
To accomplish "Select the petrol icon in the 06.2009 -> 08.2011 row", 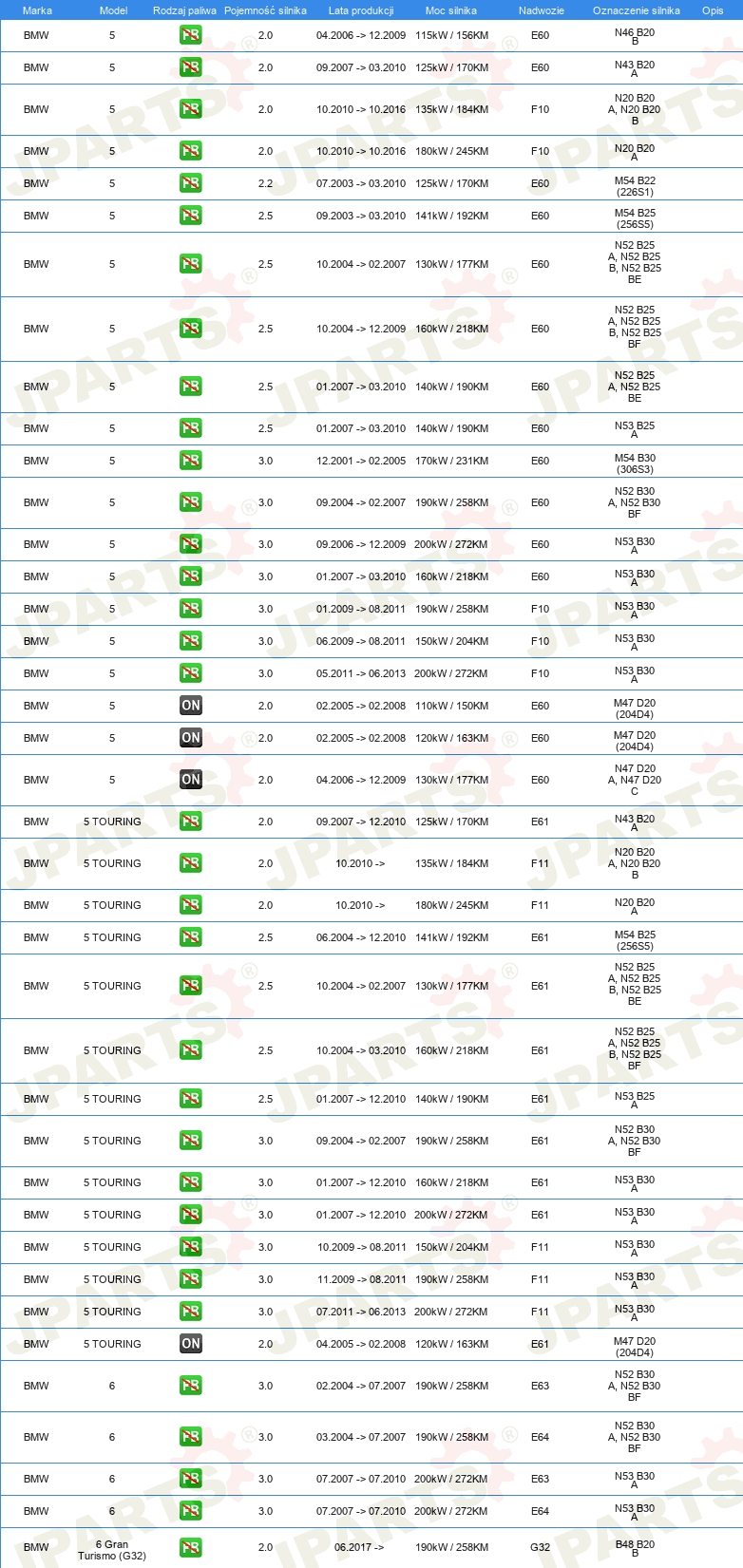I will (x=191, y=641).
